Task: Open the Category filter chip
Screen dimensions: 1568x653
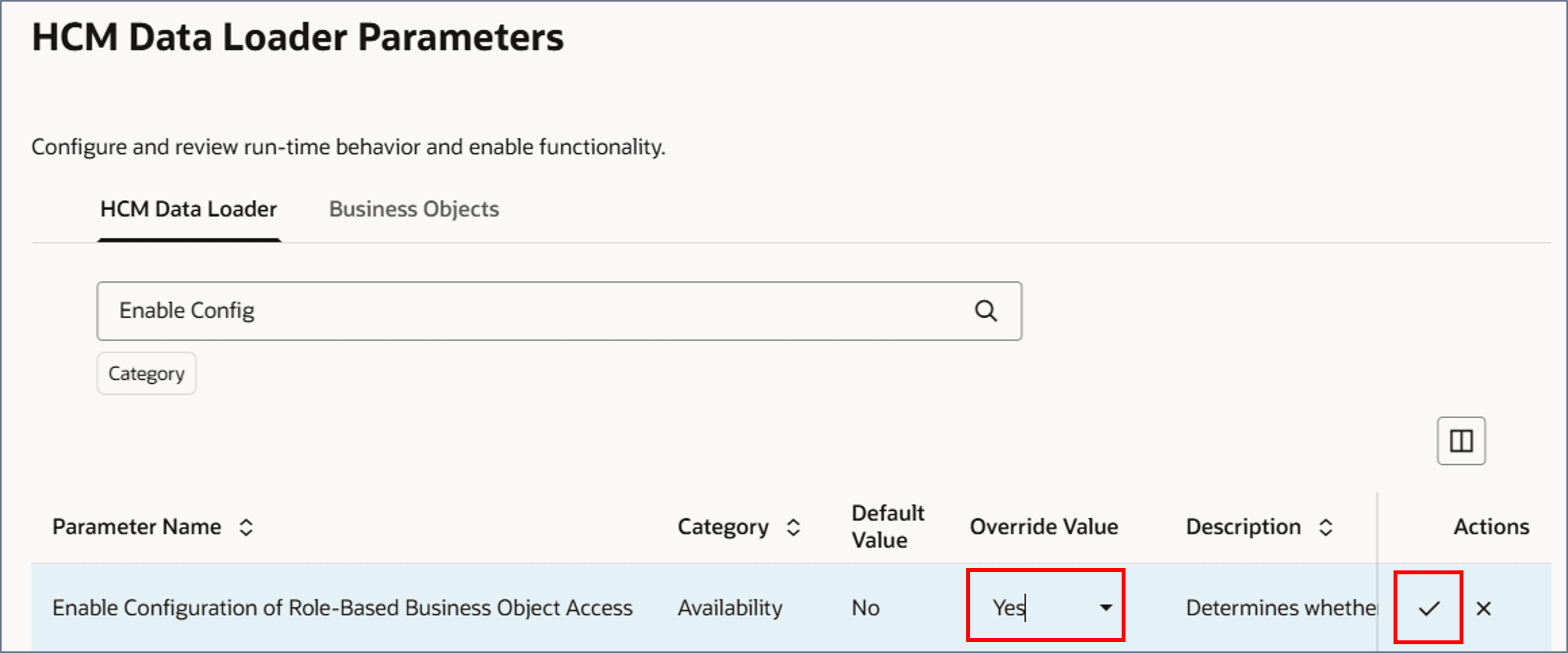Action: click(x=147, y=373)
